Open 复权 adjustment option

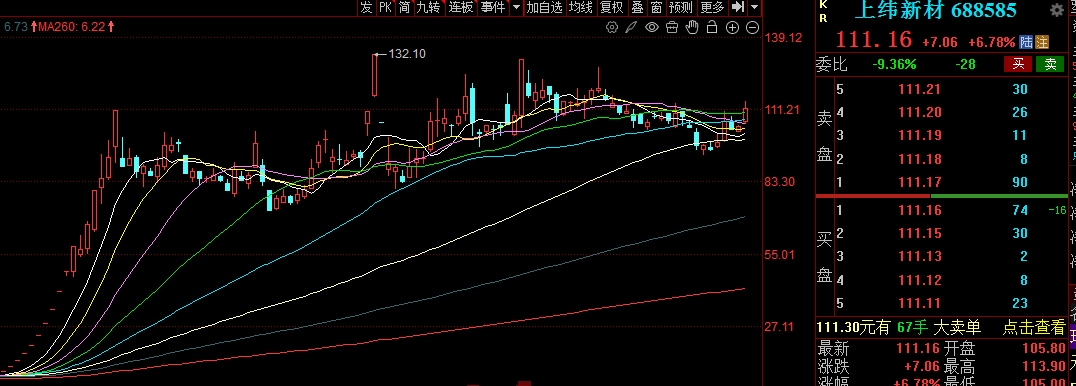[611, 8]
